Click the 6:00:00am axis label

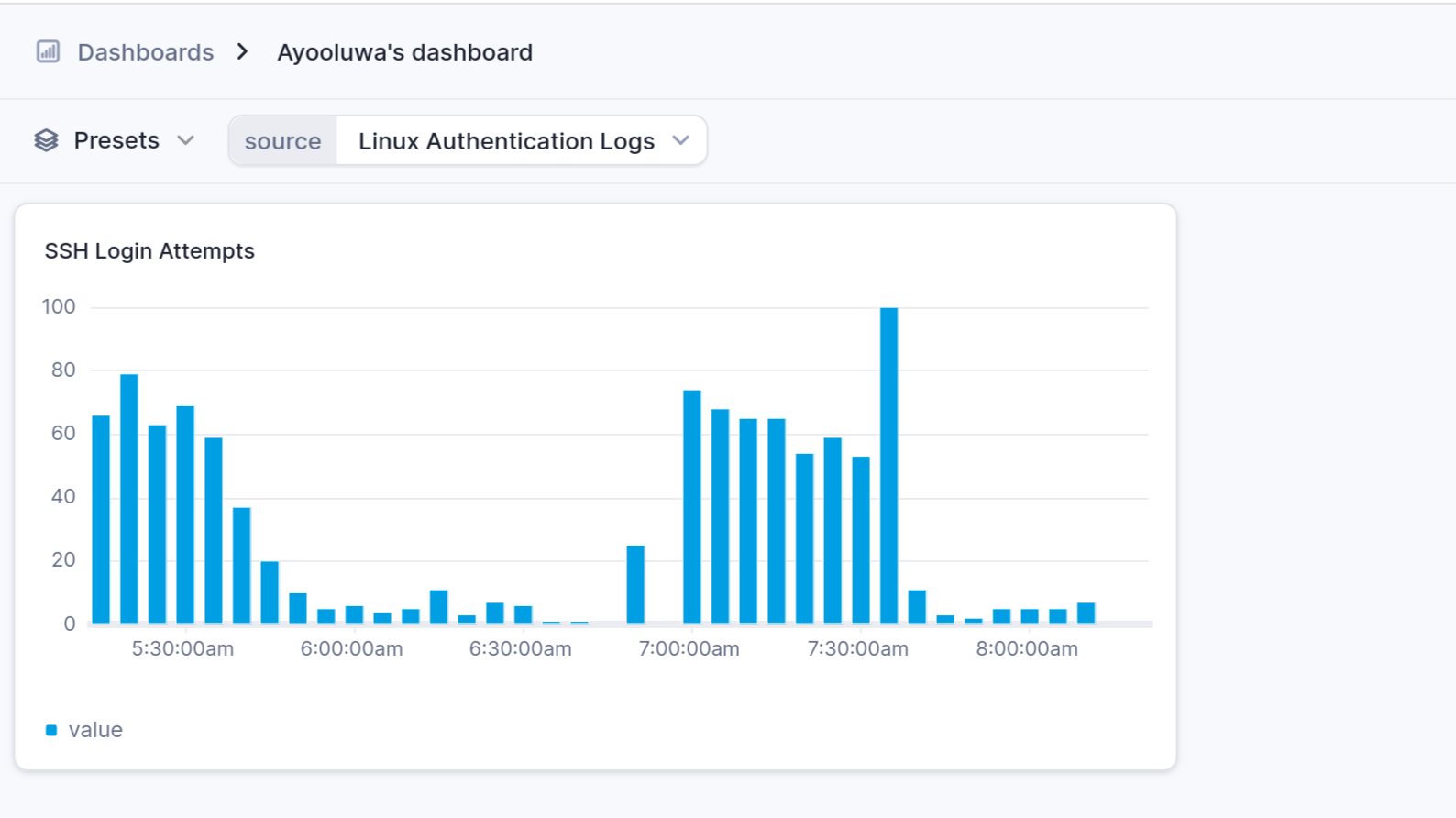(x=351, y=648)
